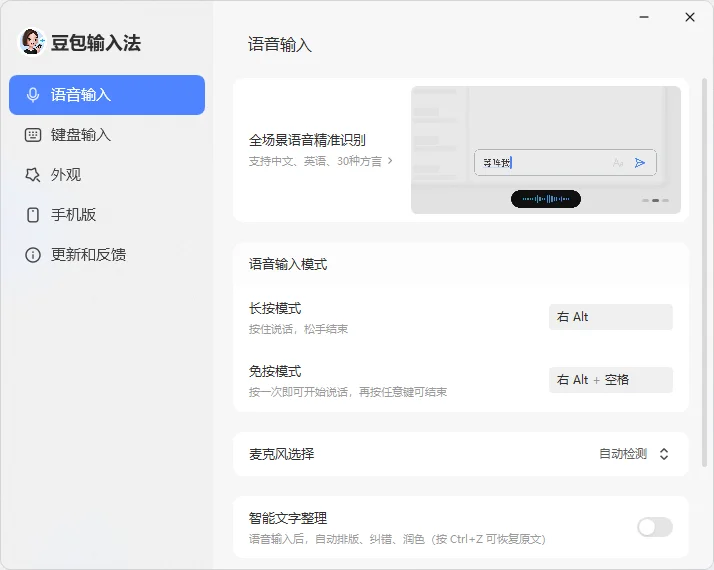The height and width of the screenshot is (570, 714).
Task: Select the first carousel page dot
Action: tap(645, 200)
